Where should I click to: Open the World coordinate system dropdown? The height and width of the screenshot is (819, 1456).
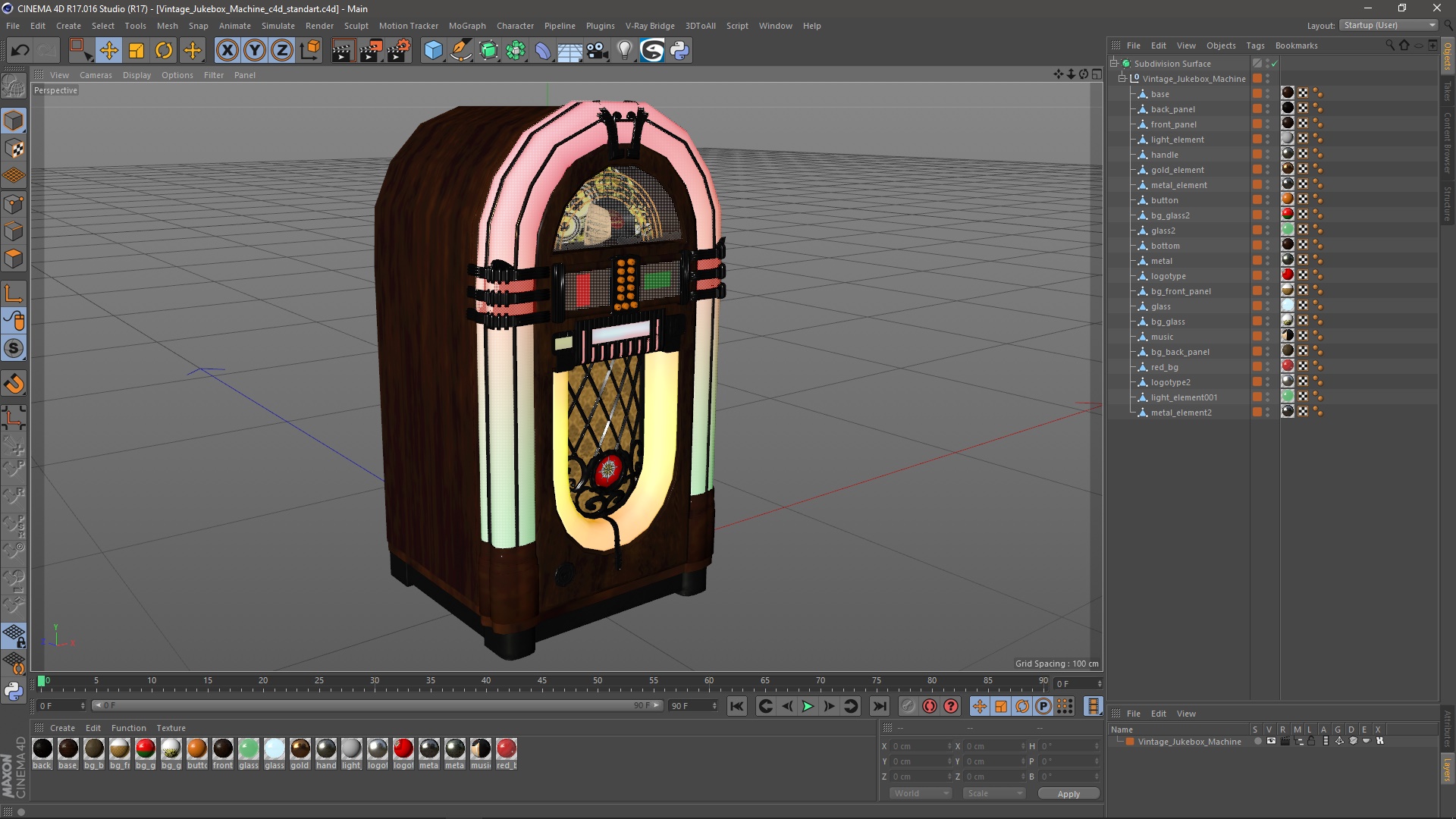tap(921, 793)
